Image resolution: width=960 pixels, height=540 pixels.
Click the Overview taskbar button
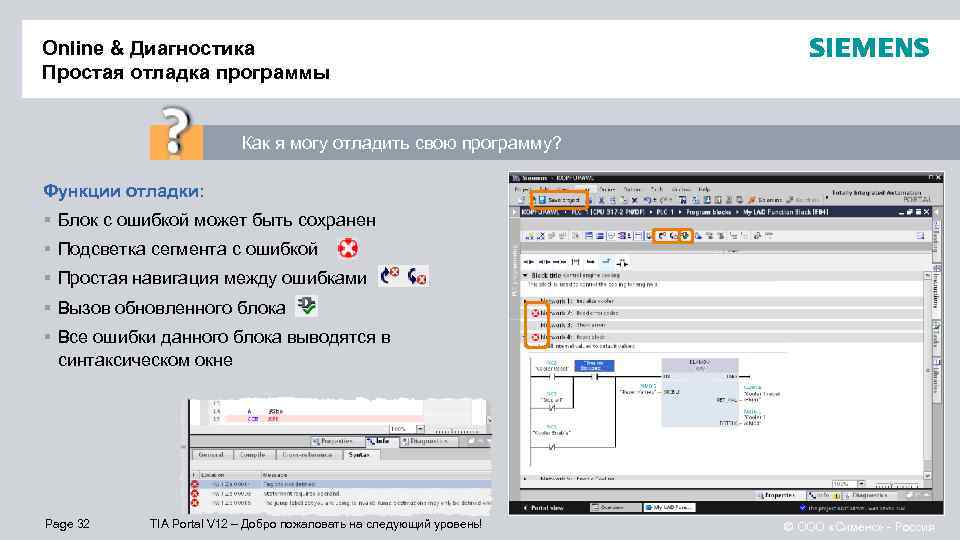click(615, 508)
